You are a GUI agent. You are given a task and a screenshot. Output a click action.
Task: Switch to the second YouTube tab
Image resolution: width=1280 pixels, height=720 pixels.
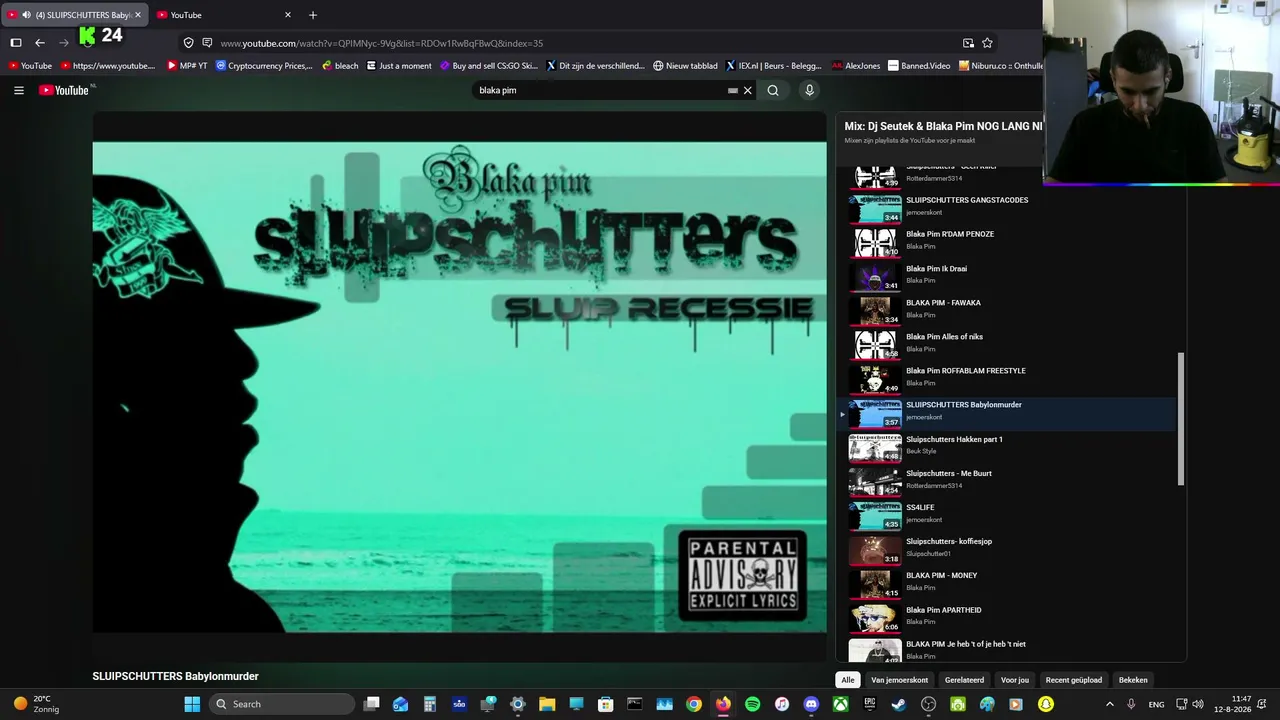point(223,15)
